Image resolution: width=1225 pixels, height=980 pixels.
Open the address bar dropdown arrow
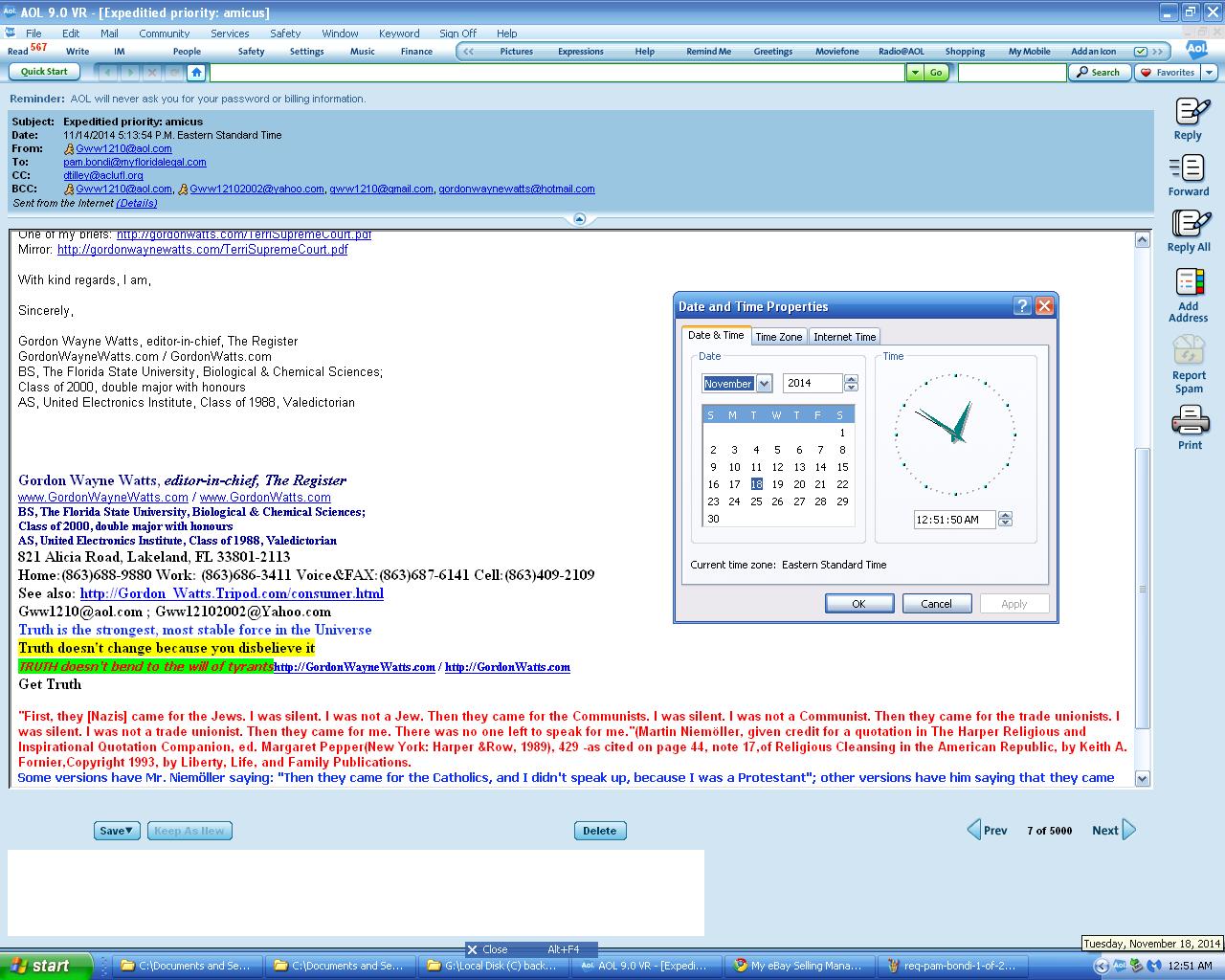pos(915,72)
